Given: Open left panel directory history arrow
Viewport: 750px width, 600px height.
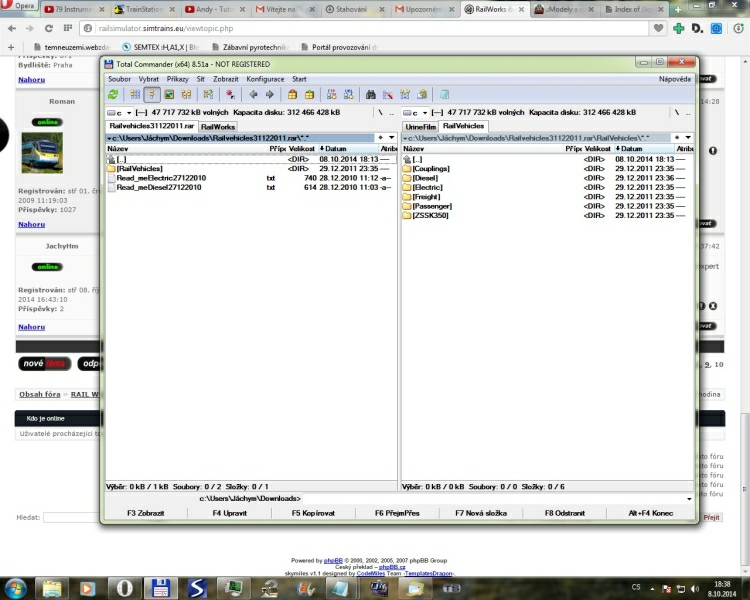Looking at the screenshot, I should [x=392, y=138].
